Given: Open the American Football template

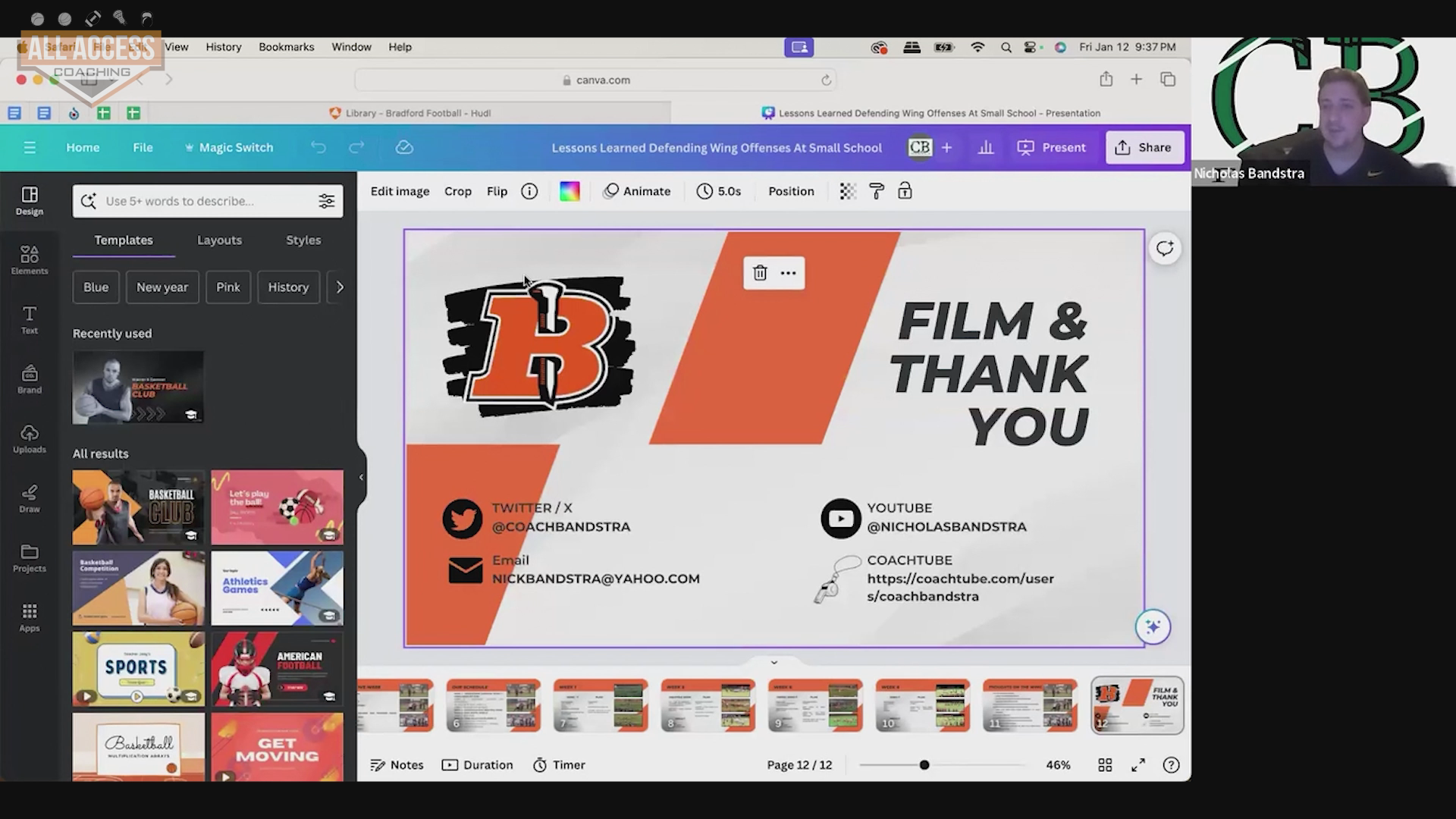Looking at the screenshot, I should 277,669.
